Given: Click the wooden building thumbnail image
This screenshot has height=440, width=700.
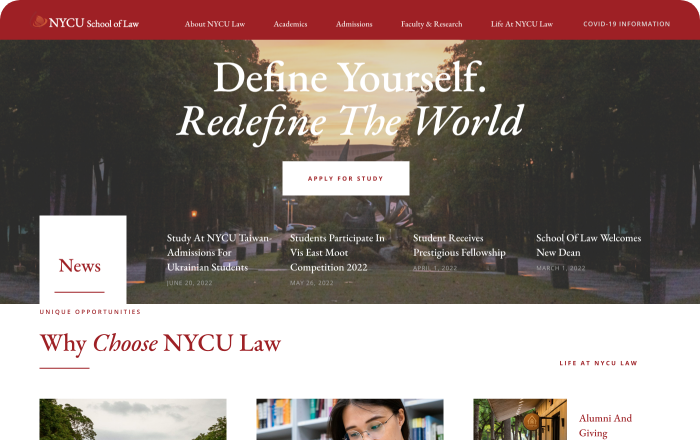Looking at the screenshot, I should click(x=520, y=419).
